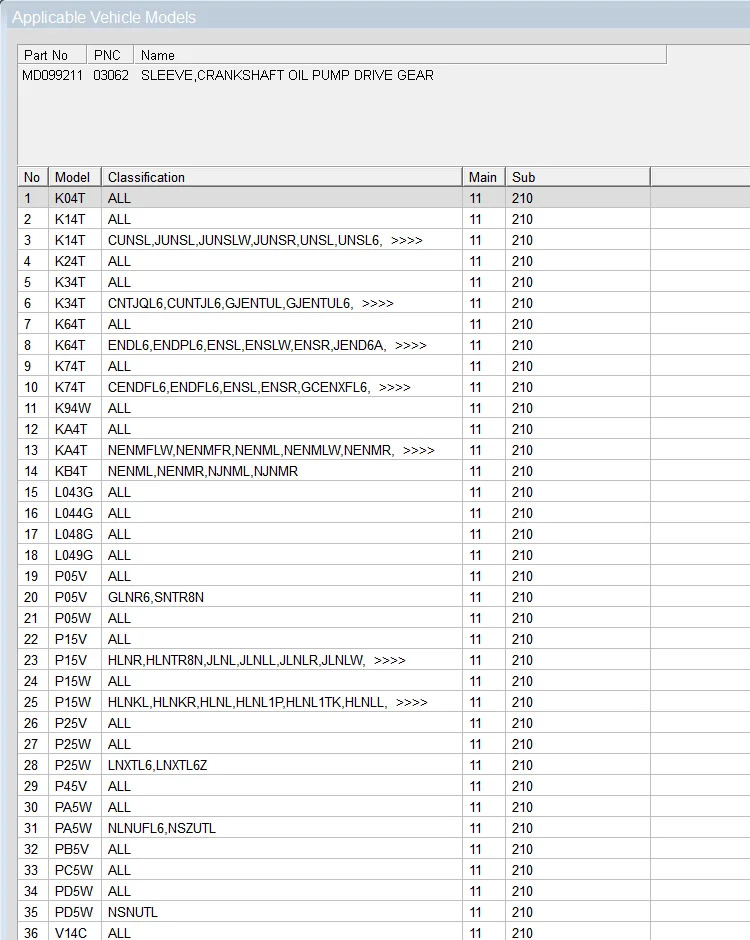Click the "No" column header
The height and width of the screenshot is (940, 750).
32,177
